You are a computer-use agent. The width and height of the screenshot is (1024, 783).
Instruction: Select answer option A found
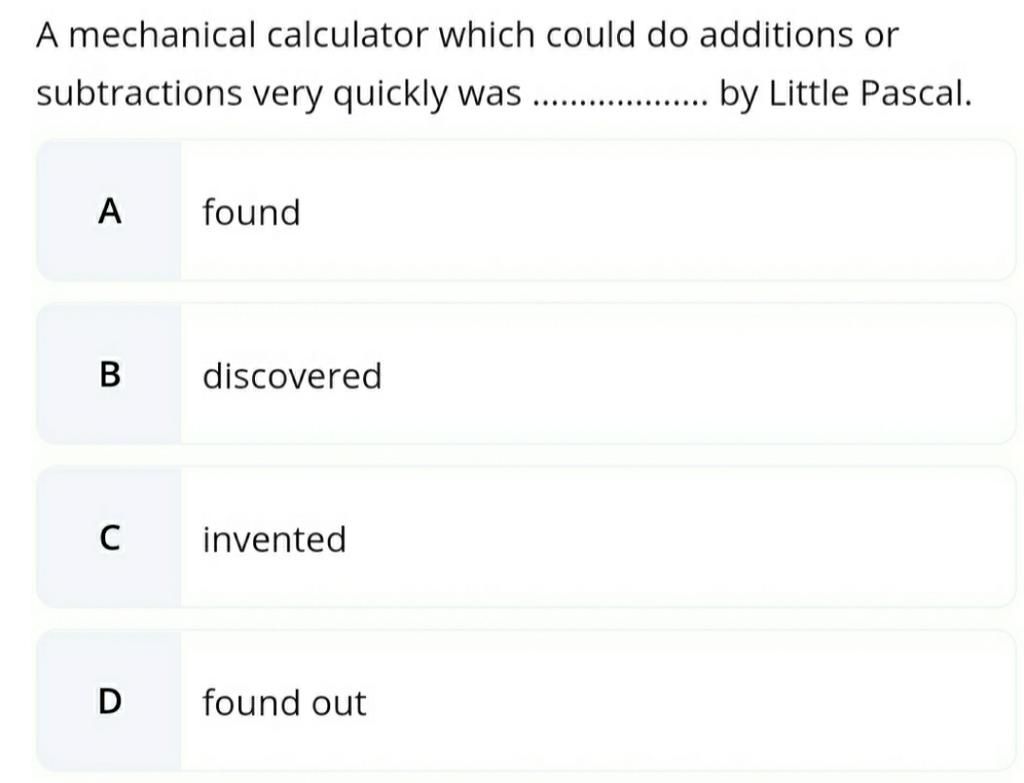click(526, 210)
